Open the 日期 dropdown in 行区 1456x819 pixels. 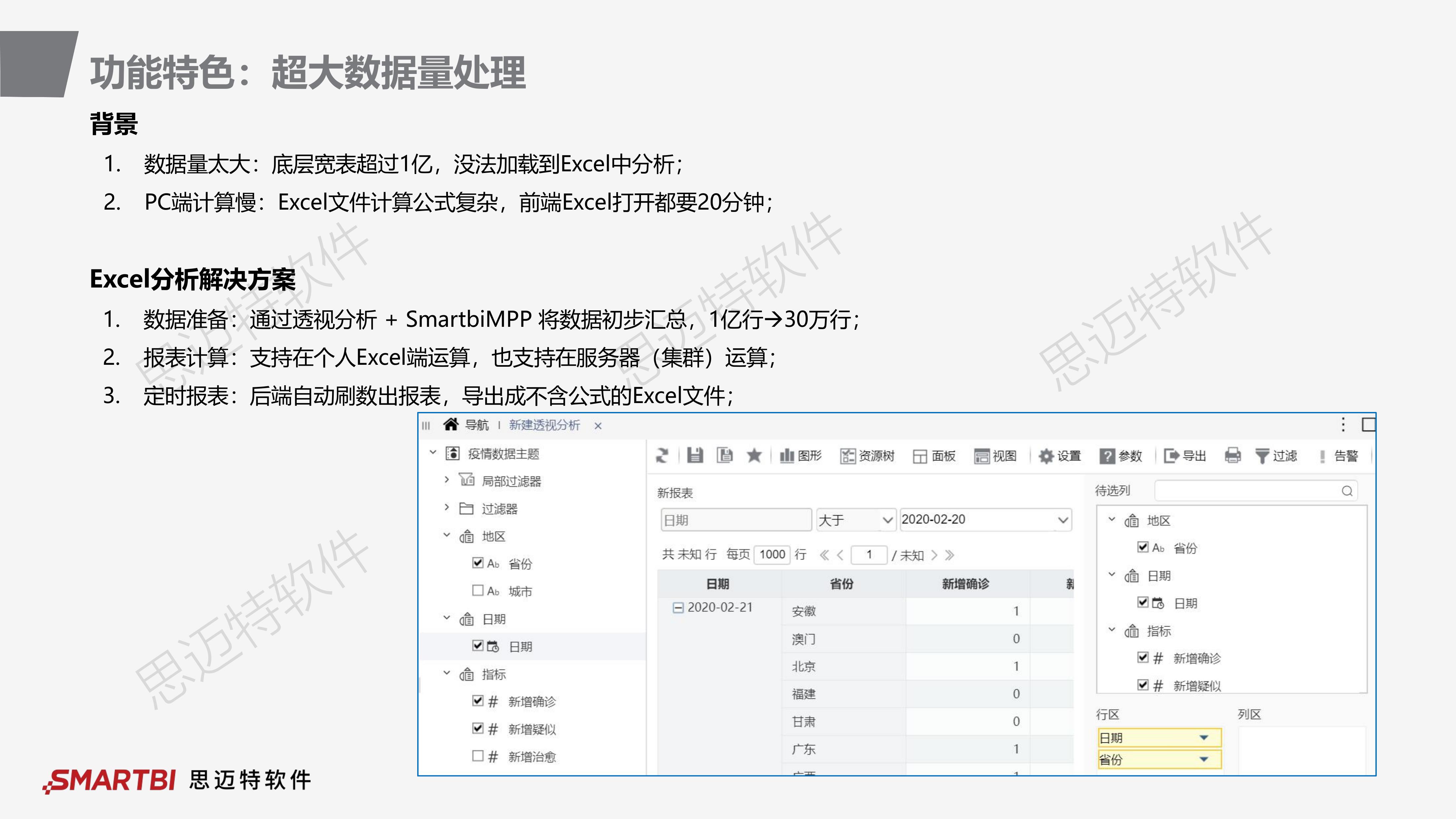(x=1204, y=737)
